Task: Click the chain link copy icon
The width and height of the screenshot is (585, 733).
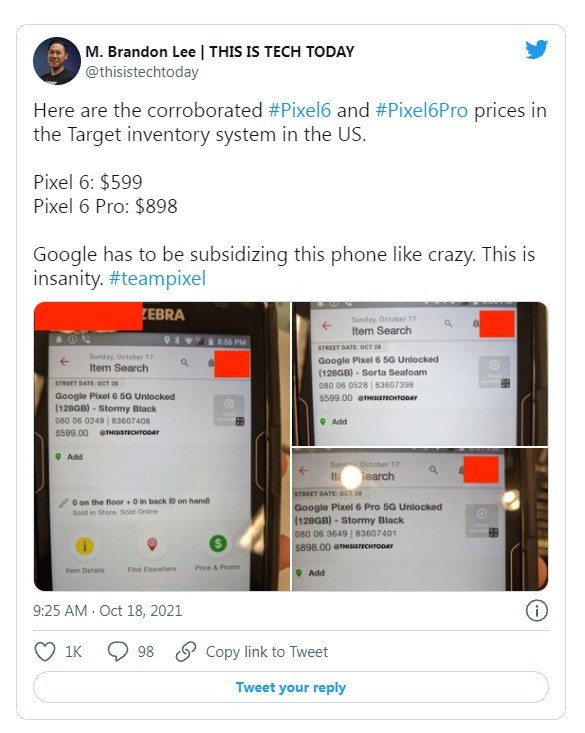Action: pos(186,651)
